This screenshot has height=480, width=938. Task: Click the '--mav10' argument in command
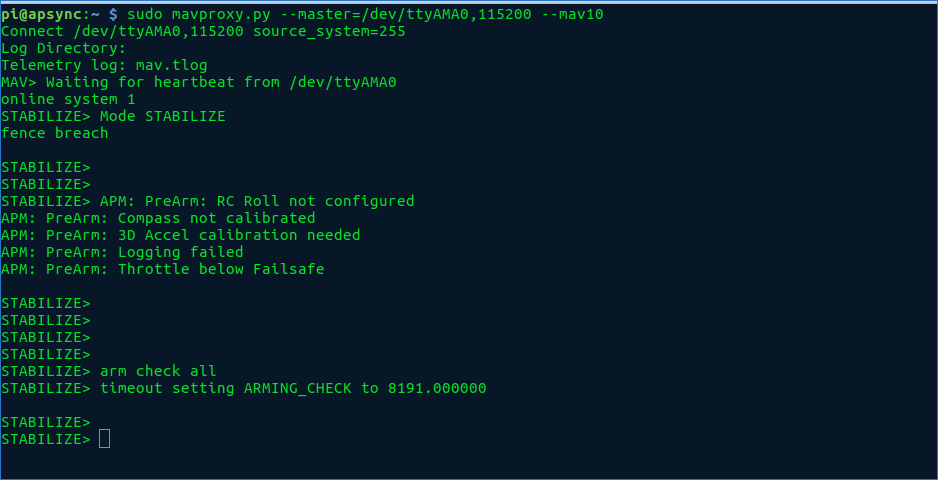pyautogui.click(x=572, y=14)
